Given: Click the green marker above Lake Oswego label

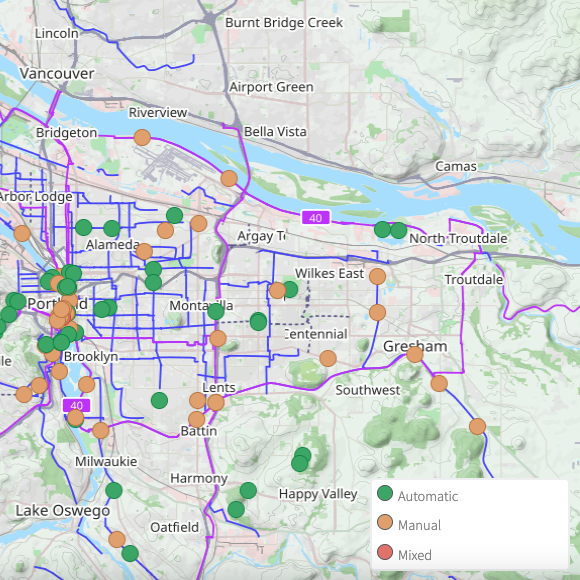Looking at the screenshot, I should [x=114, y=490].
